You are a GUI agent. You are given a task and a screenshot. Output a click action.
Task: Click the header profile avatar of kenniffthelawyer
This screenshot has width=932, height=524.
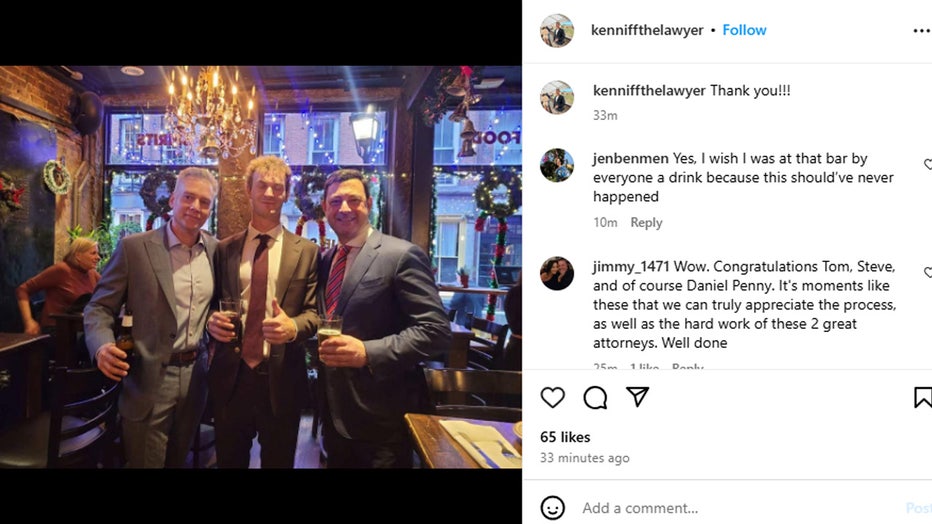pos(557,30)
